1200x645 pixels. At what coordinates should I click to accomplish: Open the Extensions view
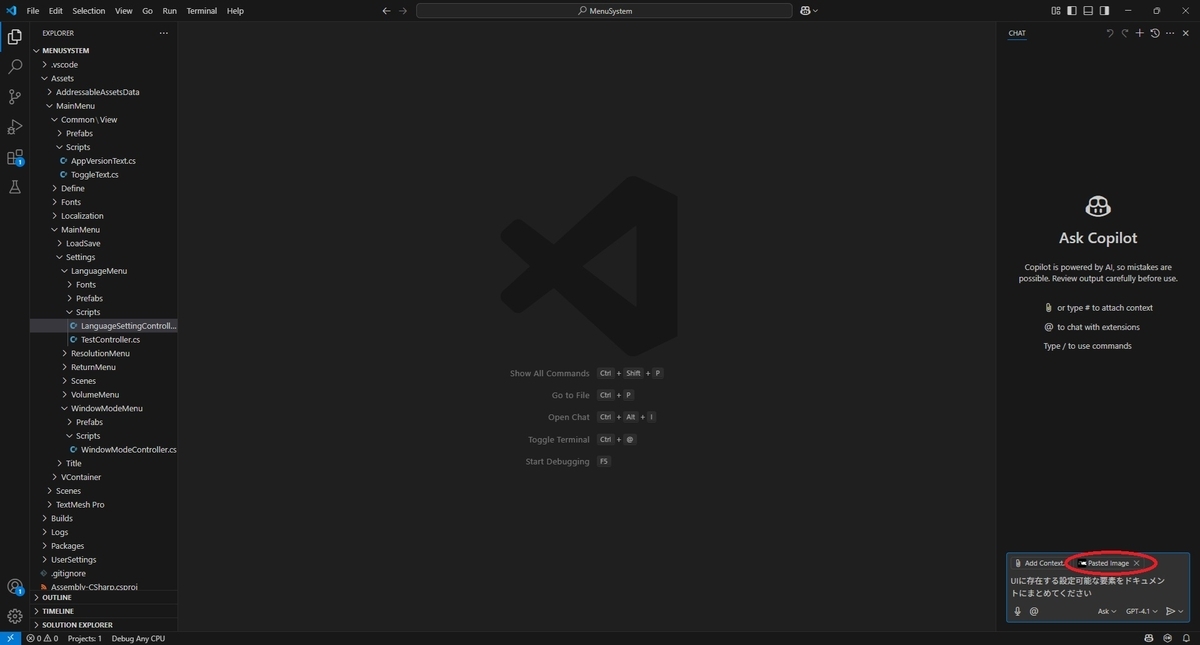coord(15,157)
